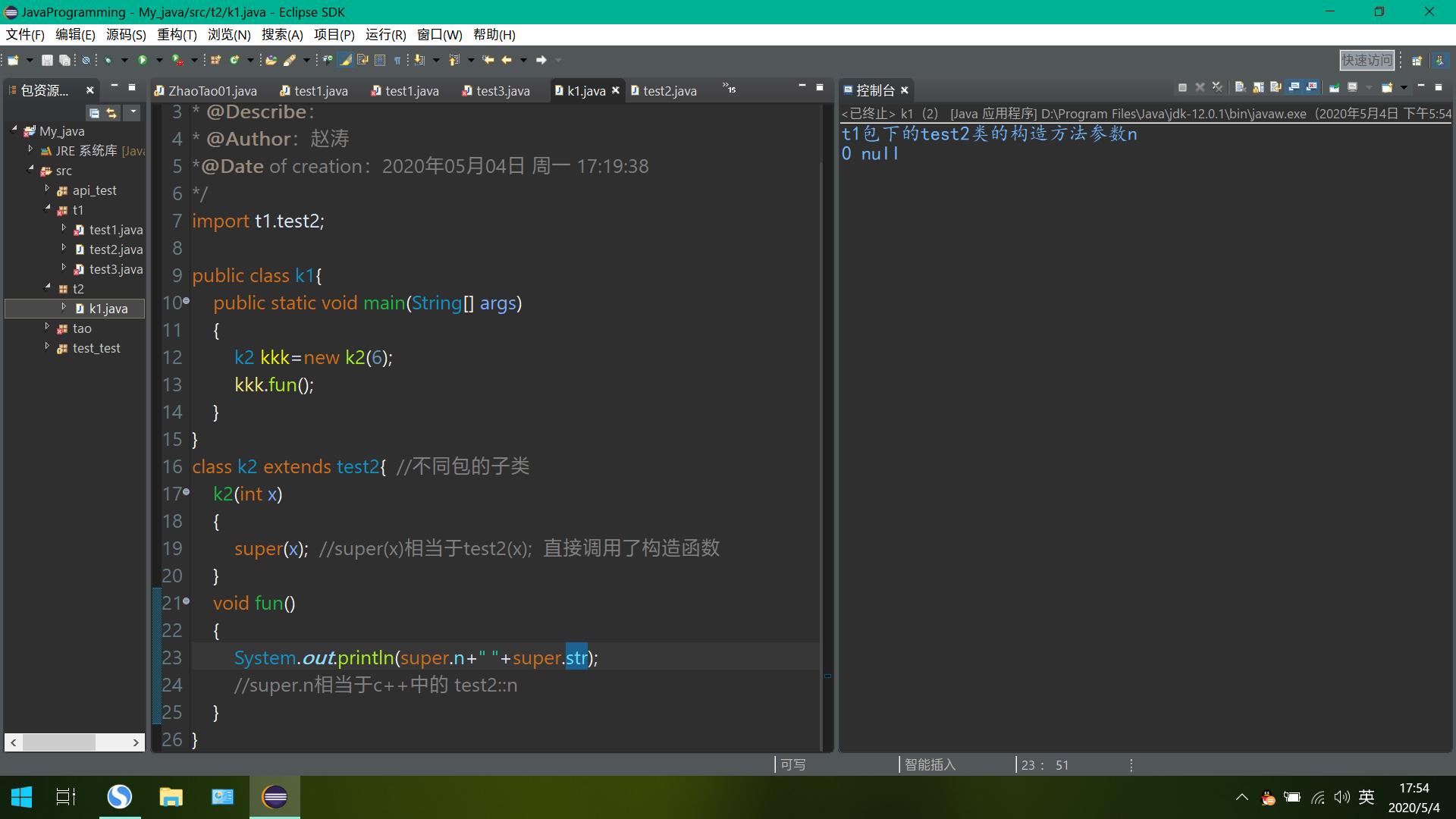Collapse the My_java project node
This screenshot has width=1456, height=819.
tap(14, 130)
